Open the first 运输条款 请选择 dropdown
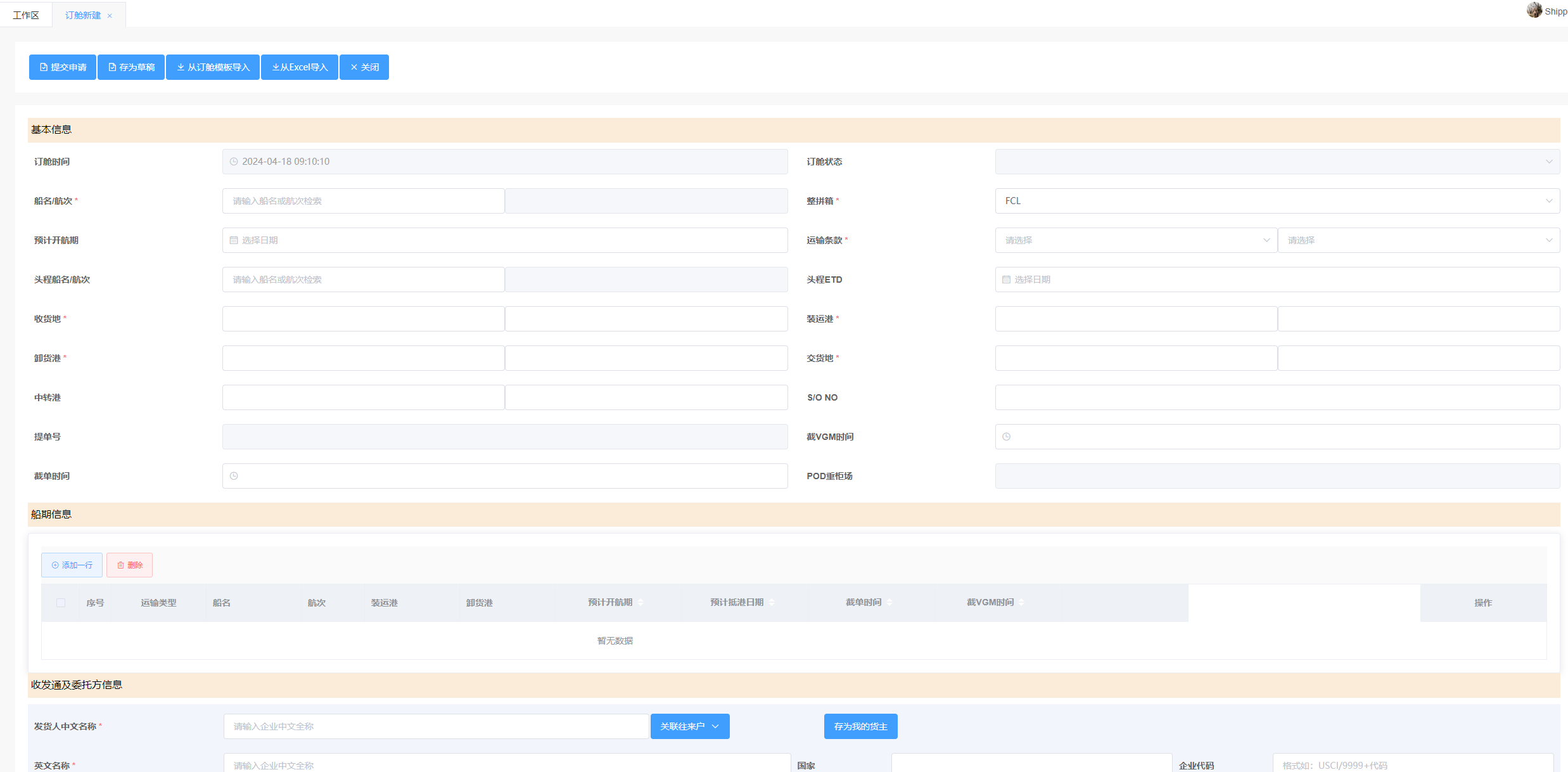Image resolution: width=1568 pixels, height=772 pixels. point(1135,240)
